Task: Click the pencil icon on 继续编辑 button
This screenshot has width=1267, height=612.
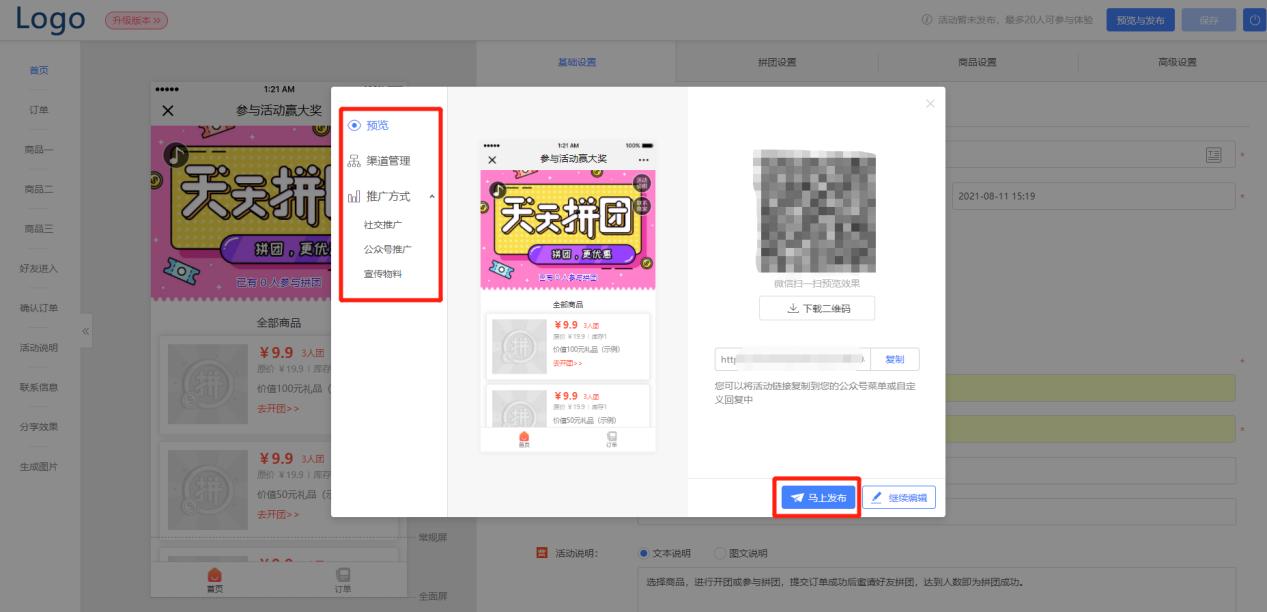Action: [x=876, y=496]
